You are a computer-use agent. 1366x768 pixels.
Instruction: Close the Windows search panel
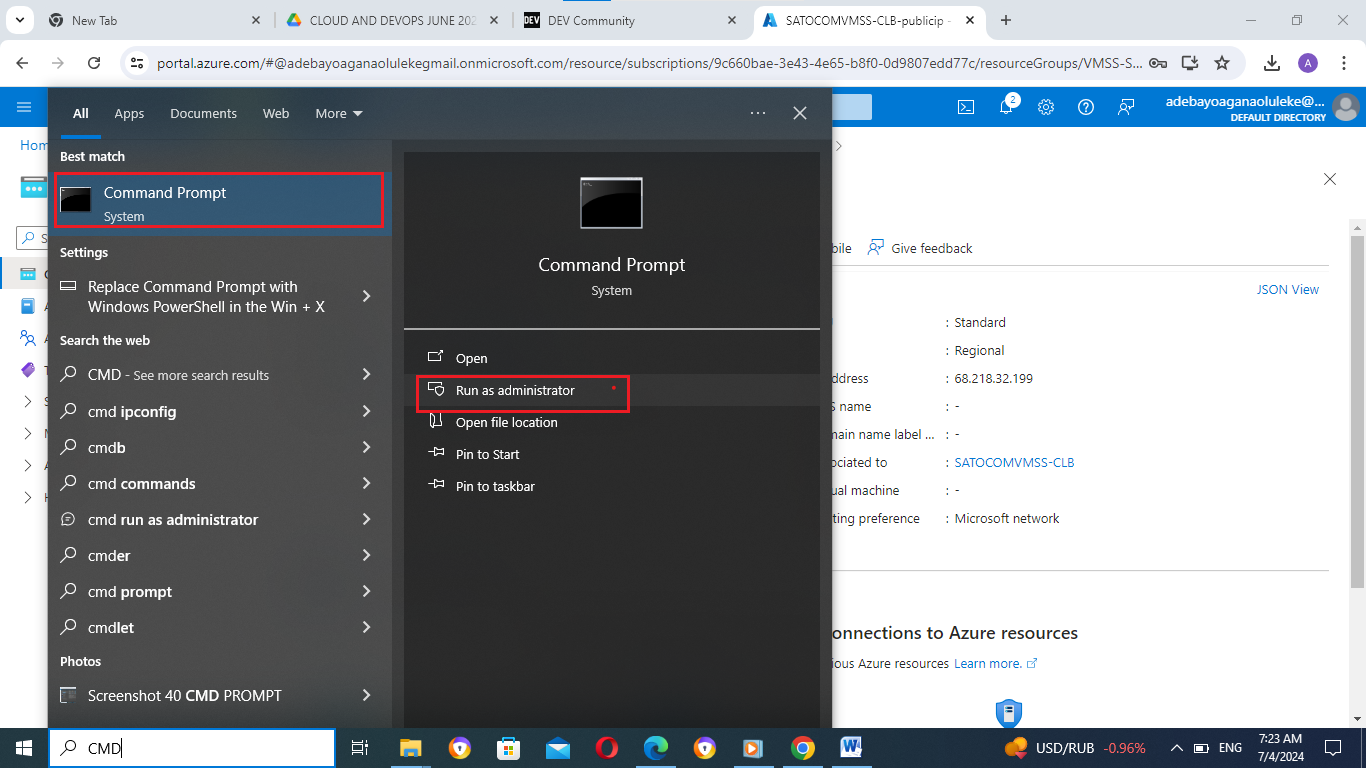800,114
